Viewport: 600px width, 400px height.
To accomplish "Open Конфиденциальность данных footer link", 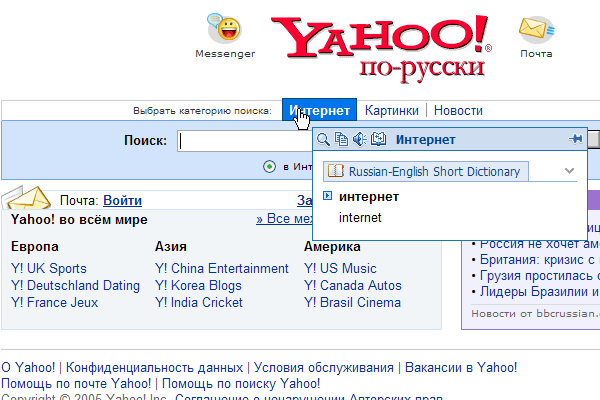I will click(x=154, y=367).
